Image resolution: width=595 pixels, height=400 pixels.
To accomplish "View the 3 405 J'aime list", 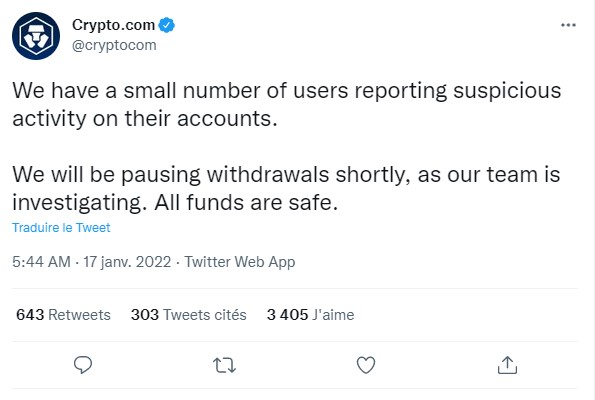I will click(310, 315).
